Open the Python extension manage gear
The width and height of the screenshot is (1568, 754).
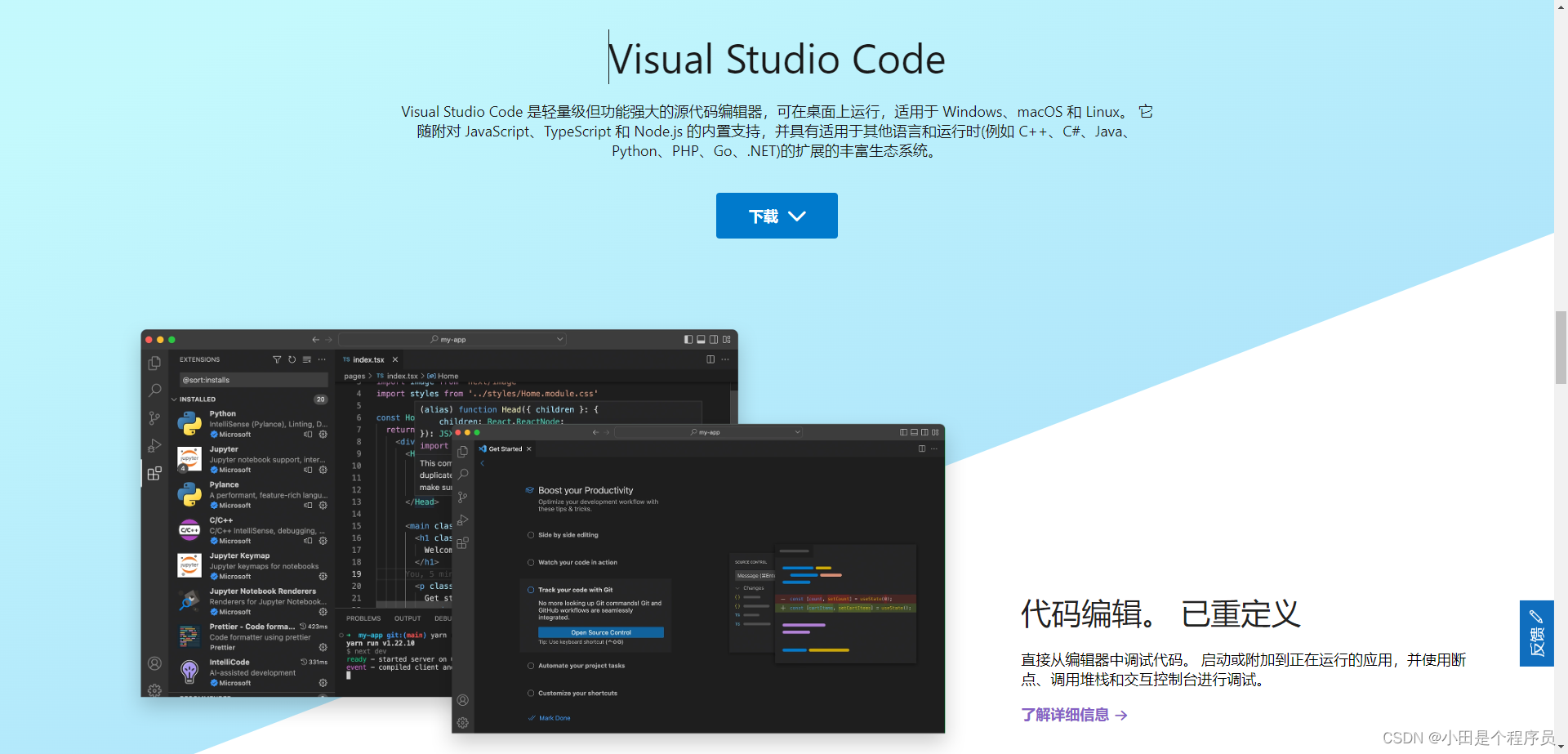tap(323, 435)
